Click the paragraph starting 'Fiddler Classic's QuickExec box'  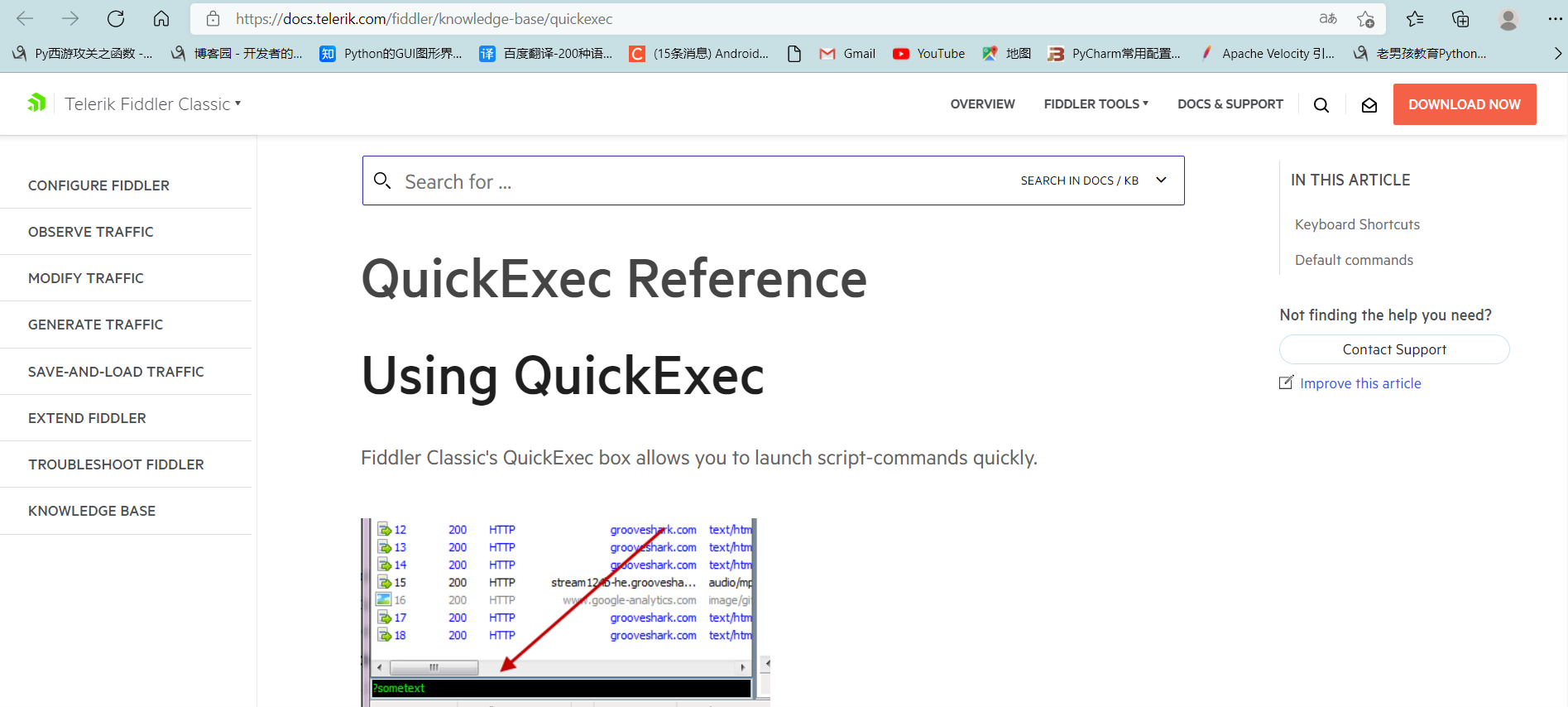[699, 458]
